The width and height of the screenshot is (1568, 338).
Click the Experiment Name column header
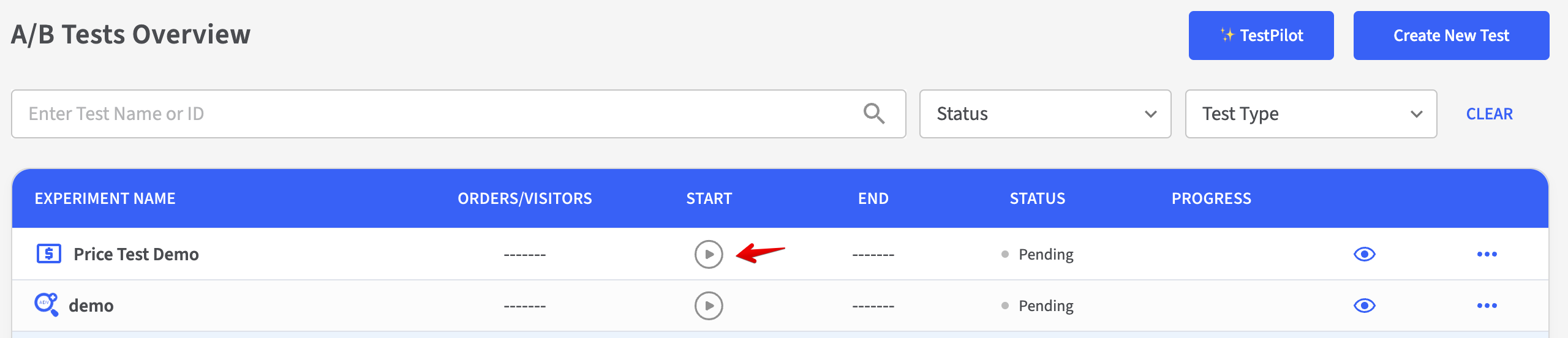pyautogui.click(x=105, y=198)
